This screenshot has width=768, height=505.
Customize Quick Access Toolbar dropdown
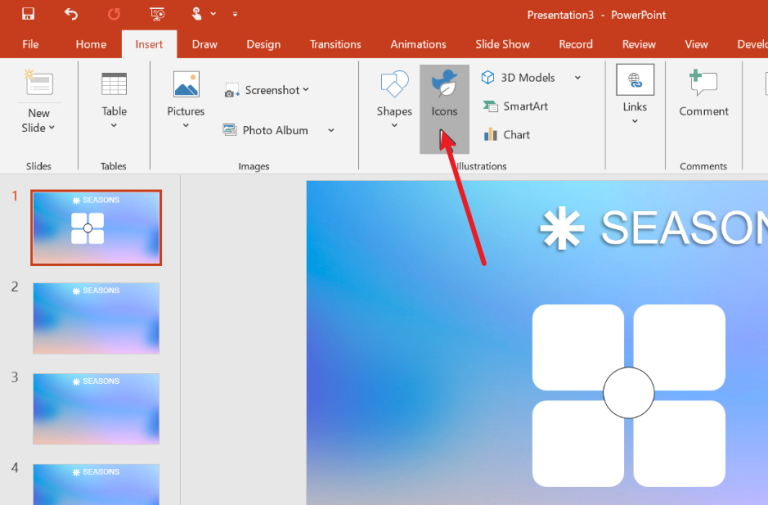click(235, 15)
